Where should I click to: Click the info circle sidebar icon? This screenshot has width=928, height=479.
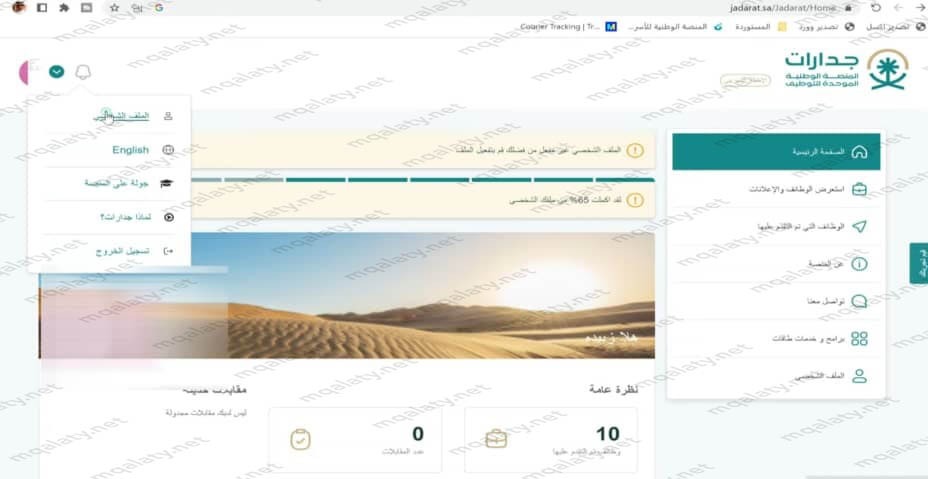click(859, 264)
